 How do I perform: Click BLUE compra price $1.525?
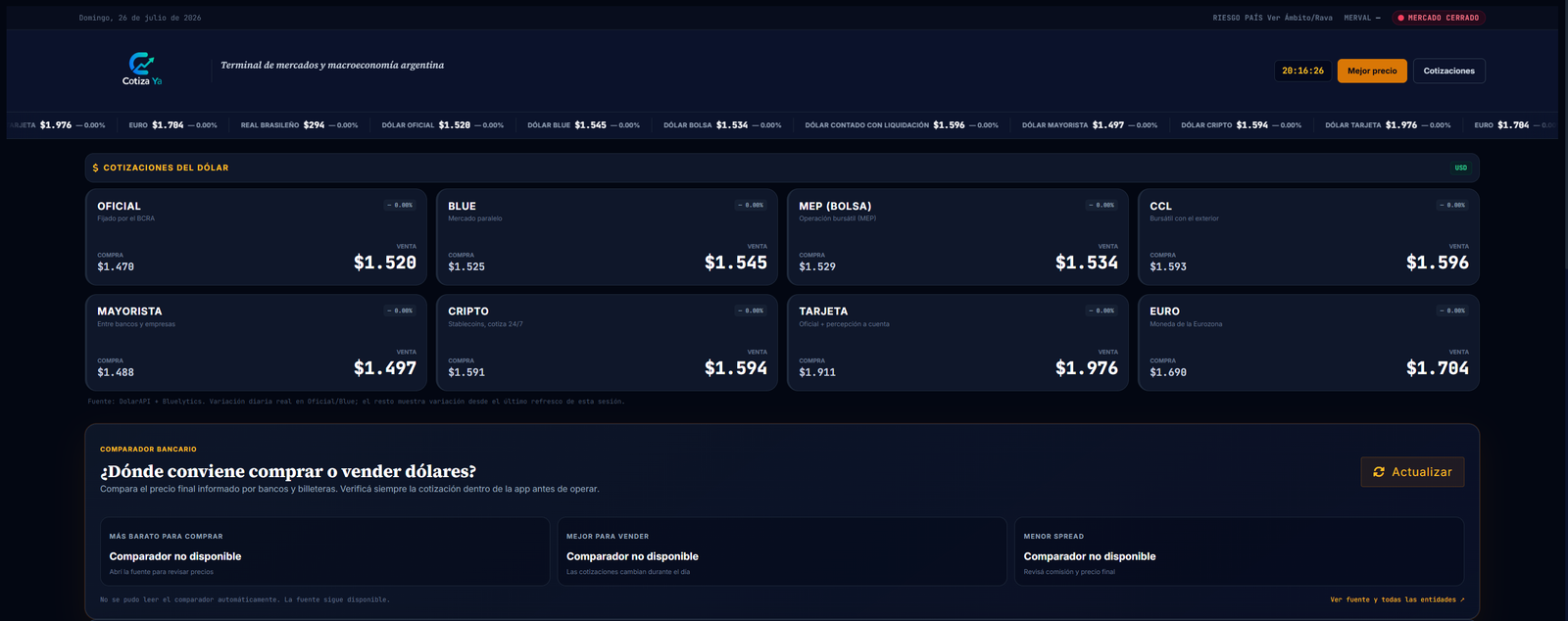pos(466,266)
